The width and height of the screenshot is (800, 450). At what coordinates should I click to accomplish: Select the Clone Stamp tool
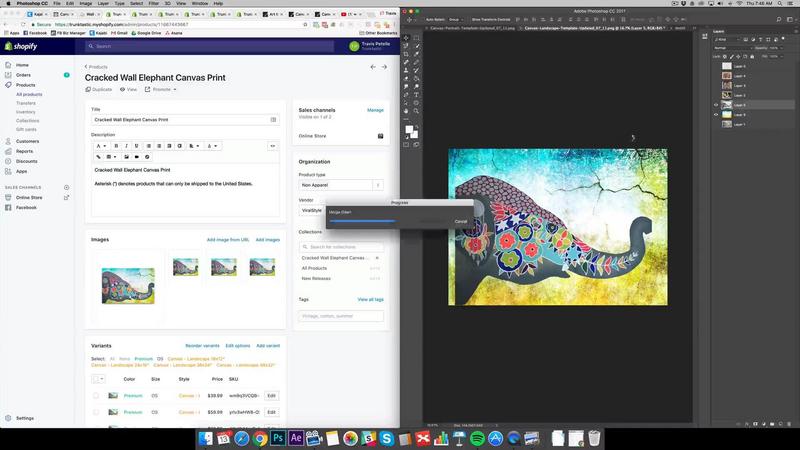click(x=406, y=70)
